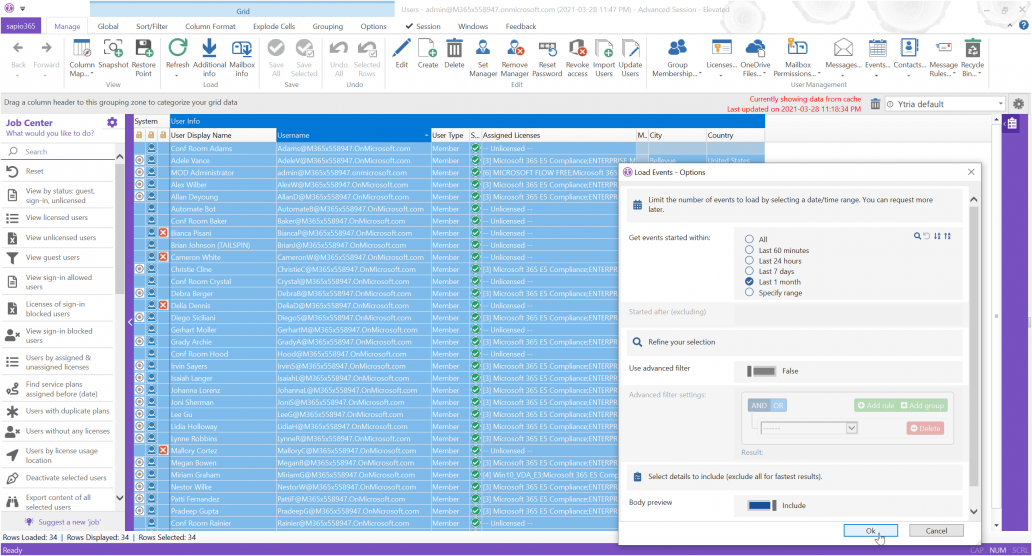
Task: Select the 'All' events radio button
Action: [x=749, y=239]
